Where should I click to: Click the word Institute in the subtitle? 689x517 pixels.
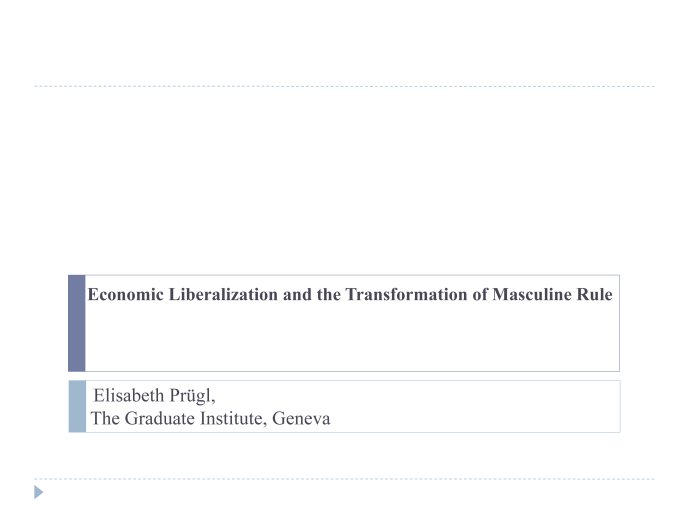[x=233, y=418]
